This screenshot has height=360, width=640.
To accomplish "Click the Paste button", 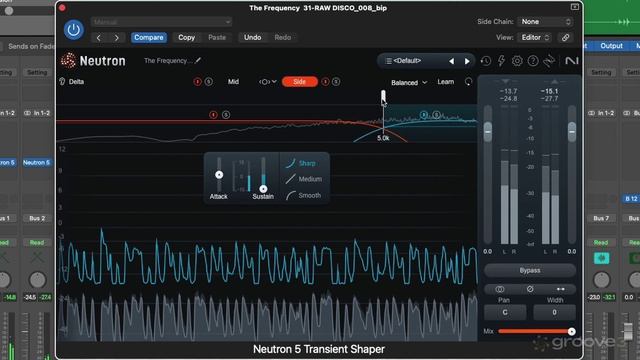I will coord(217,38).
